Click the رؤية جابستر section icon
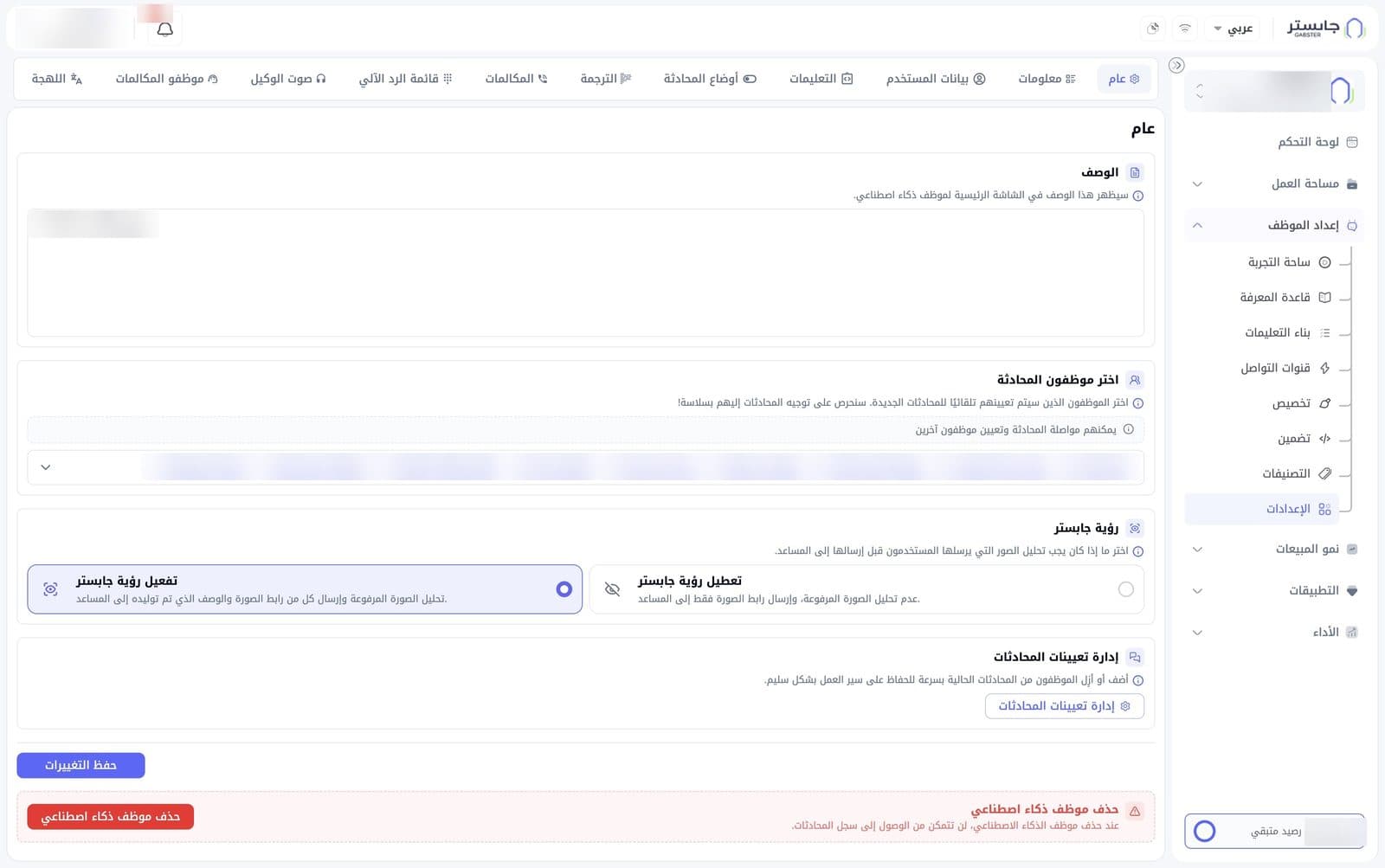Image resolution: width=1385 pixels, height=868 pixels. tap(1135, 528)
